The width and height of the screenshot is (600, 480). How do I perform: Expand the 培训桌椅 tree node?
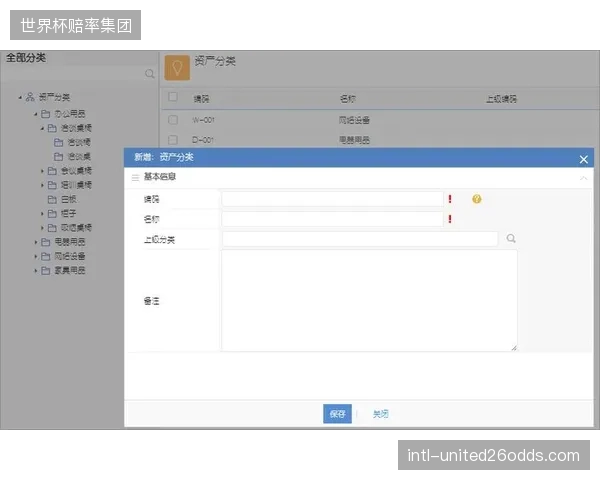[42, 185]
